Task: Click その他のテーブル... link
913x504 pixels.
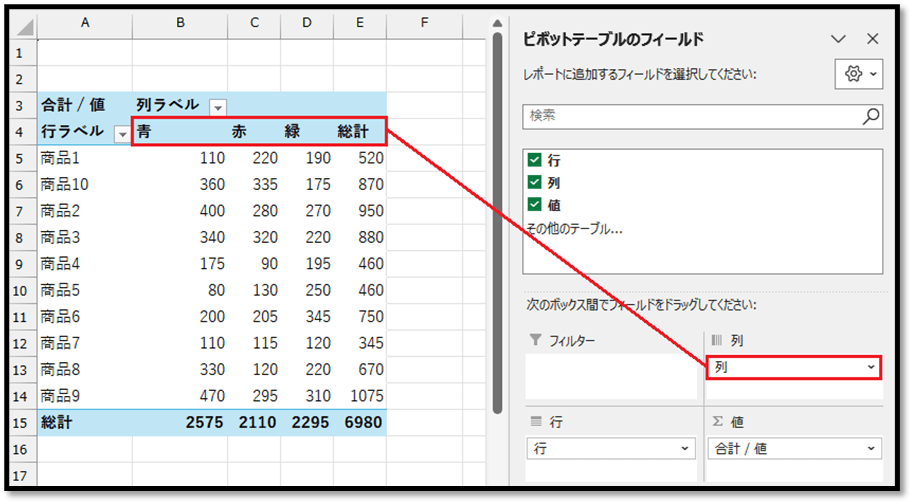Action: [573, 228]
